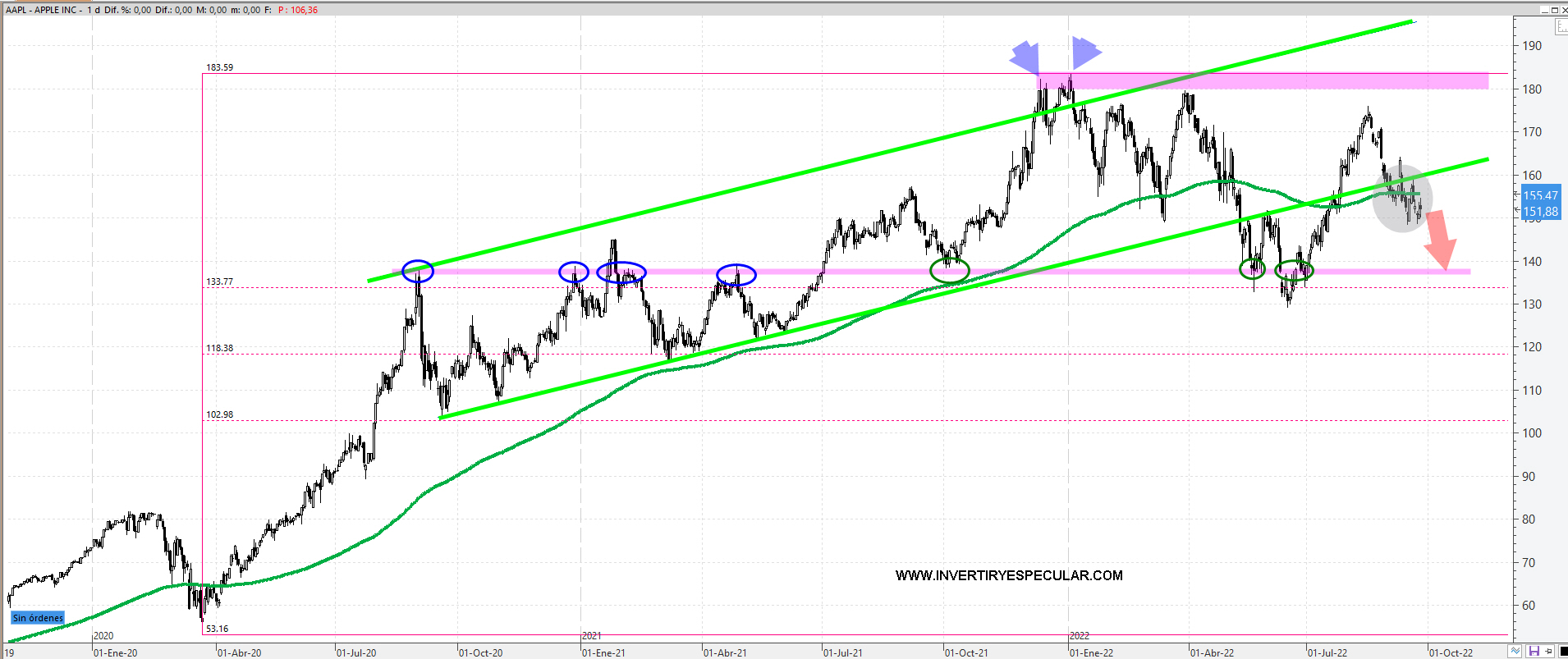Click the right purple arrow above the peak

[1084, 52]
